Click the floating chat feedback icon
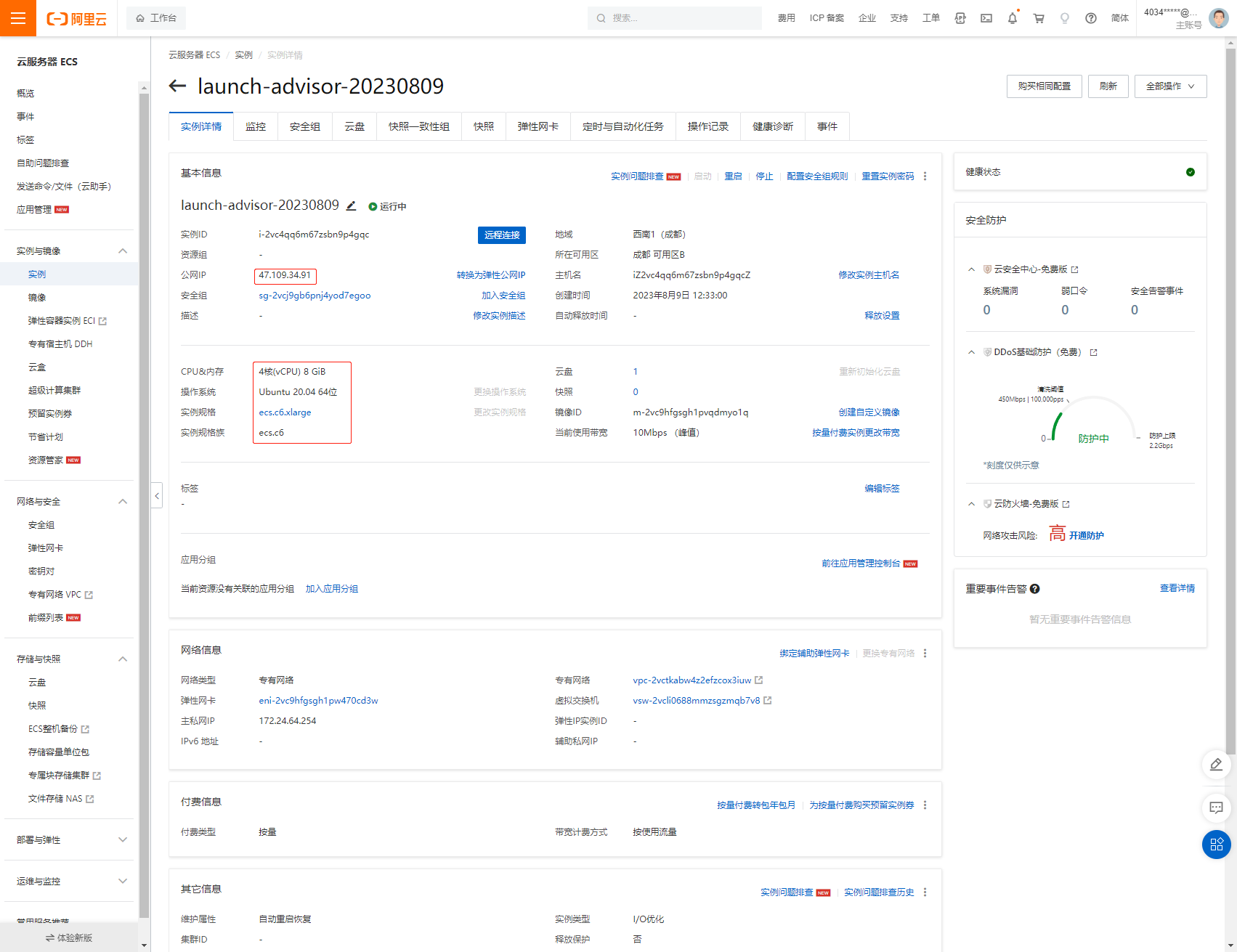Image resolution: width=1237 pixels, height=952 pixels. coord(1216,807)
